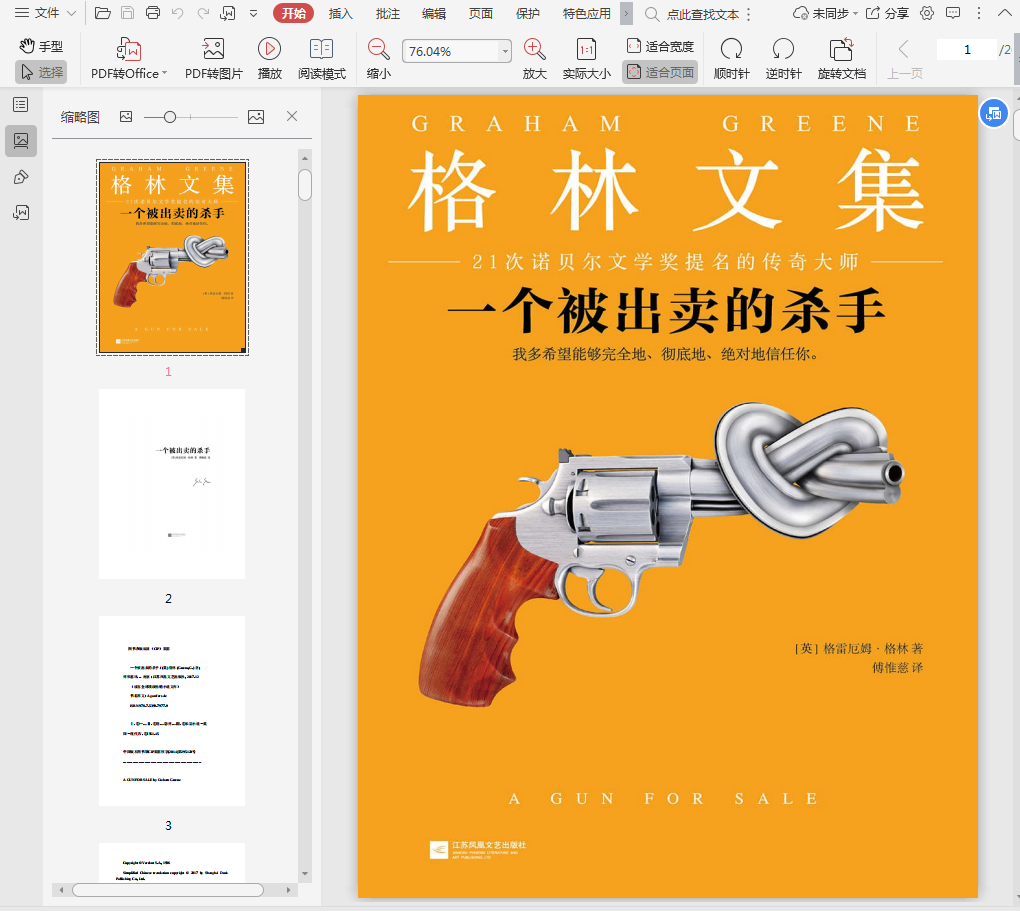Expand more ribbon tabs arrow
Viewport: 1020px width, 911px height.
pos(626,13)
